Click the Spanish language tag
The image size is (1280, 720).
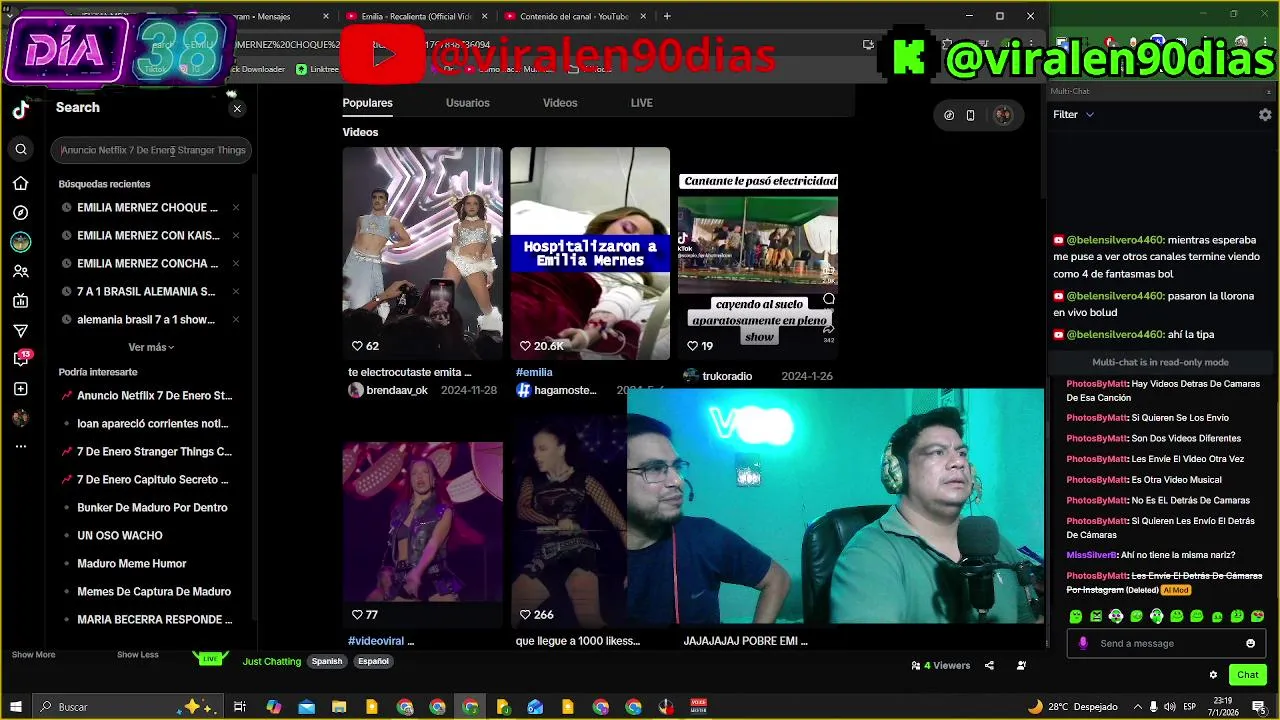327,662
